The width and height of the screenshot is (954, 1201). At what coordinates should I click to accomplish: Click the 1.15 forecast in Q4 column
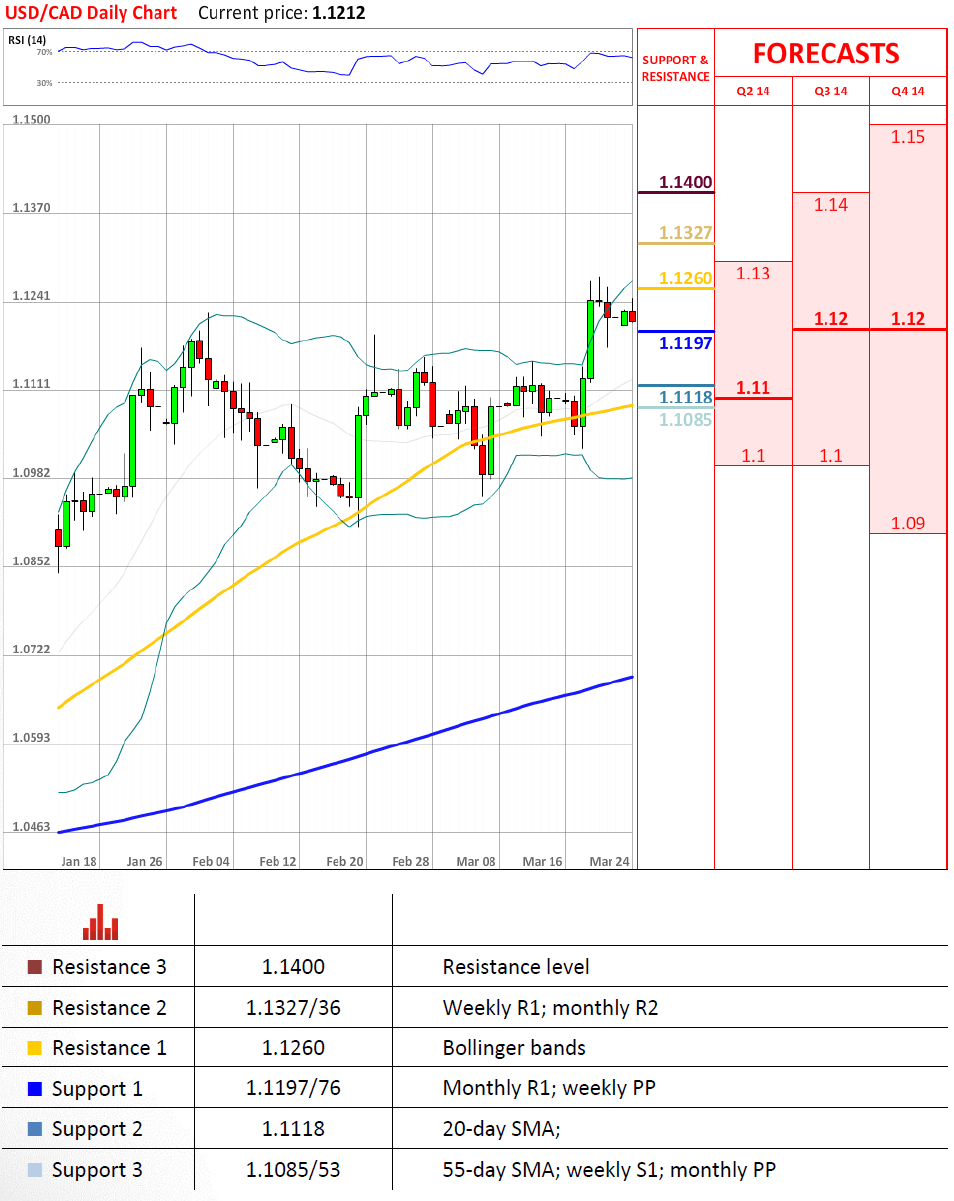point(908,137)
